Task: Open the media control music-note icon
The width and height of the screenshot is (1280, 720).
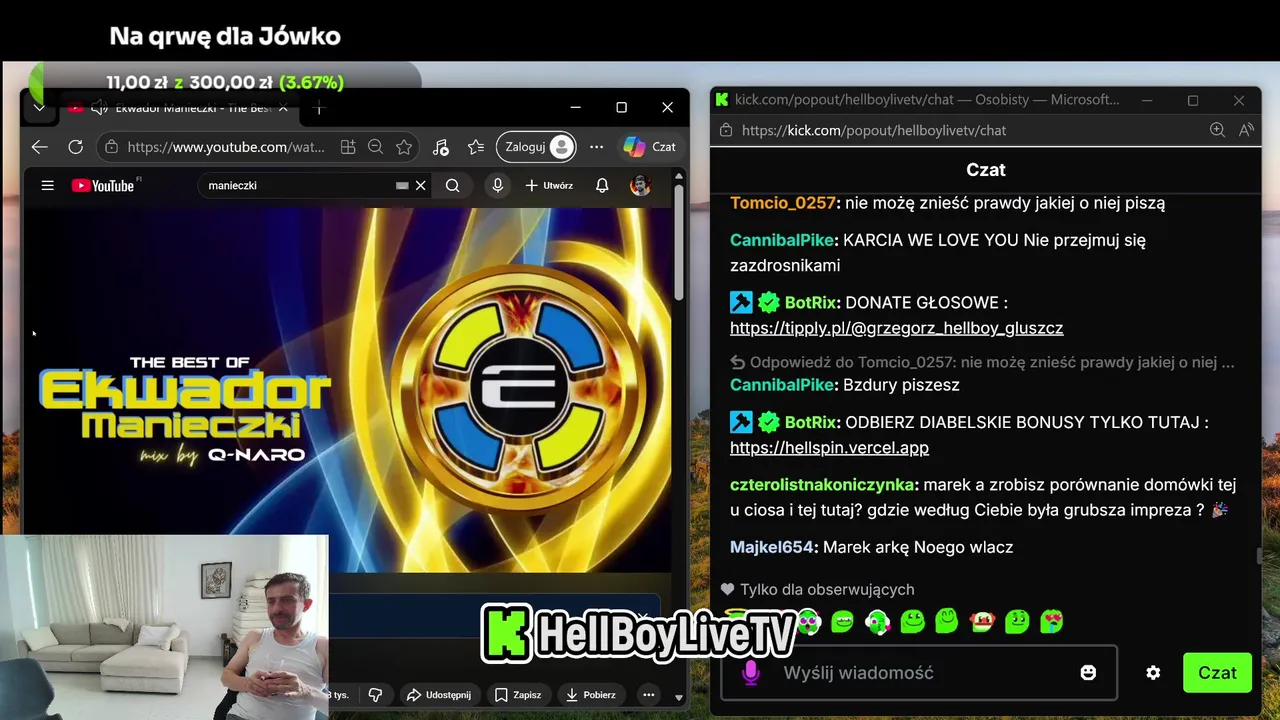Action: [x=441, y=147]
